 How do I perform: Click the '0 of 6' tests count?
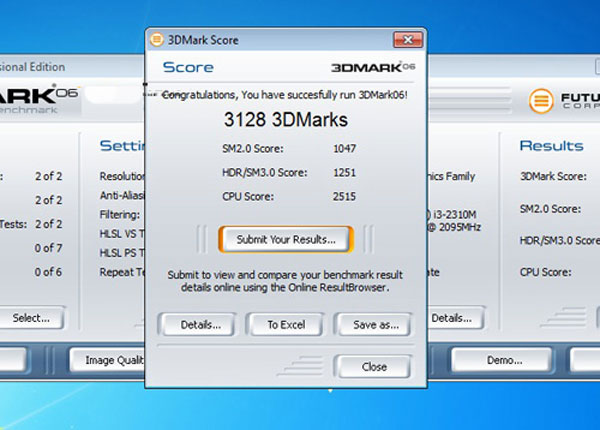point(48,272)
